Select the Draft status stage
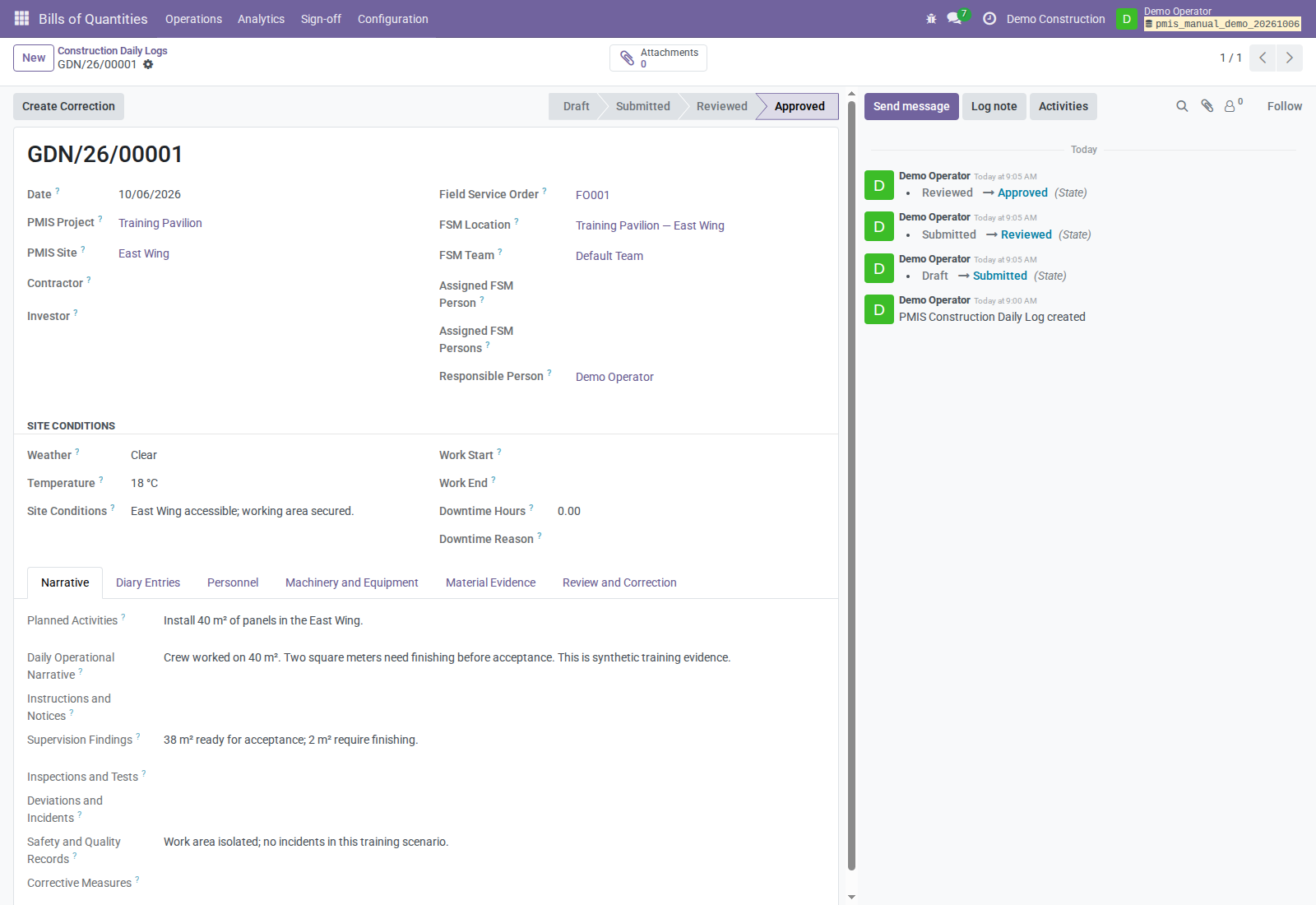 (576, 106)
